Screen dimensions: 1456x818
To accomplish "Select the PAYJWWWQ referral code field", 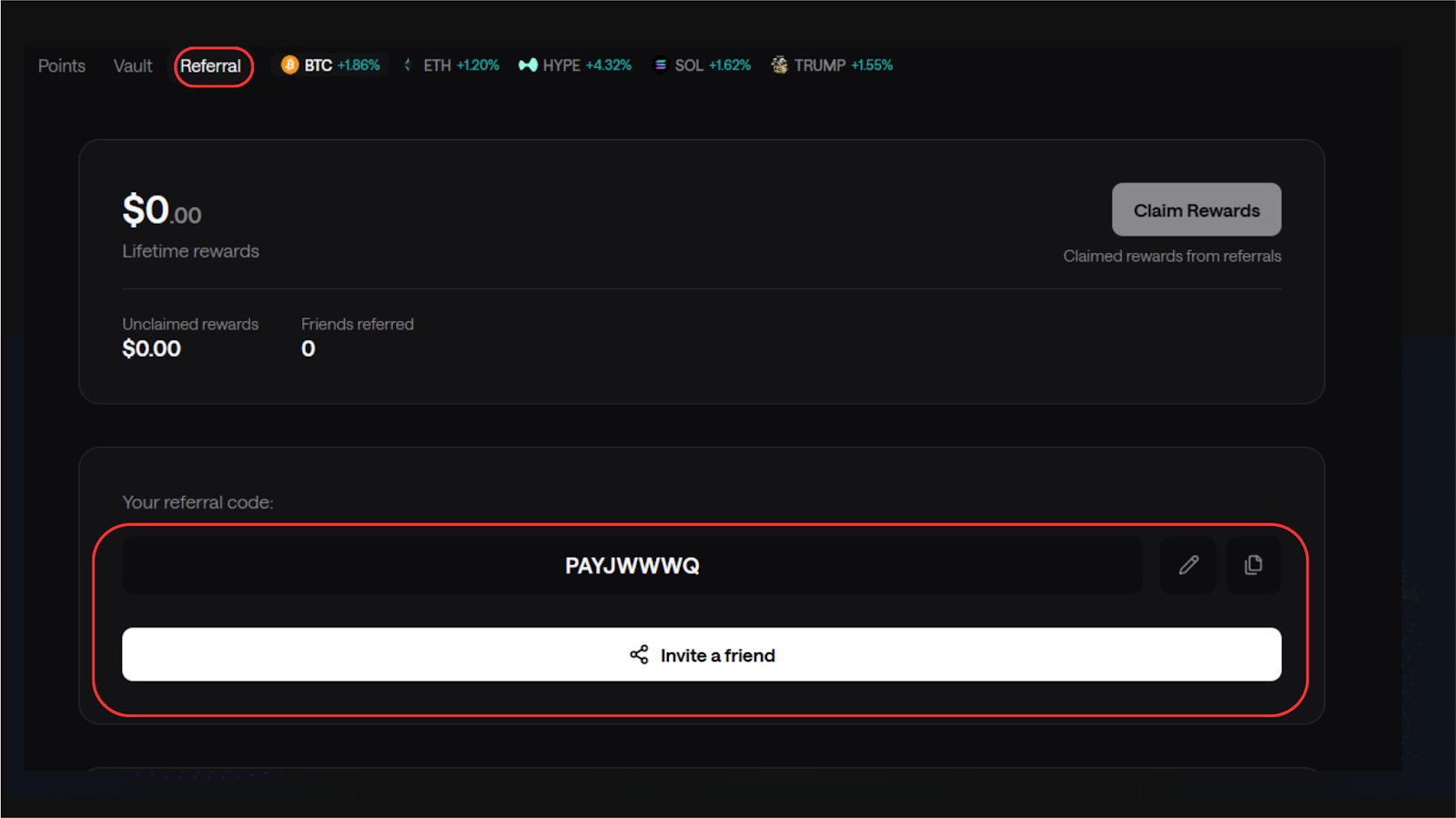I will [x=632, y=566].
